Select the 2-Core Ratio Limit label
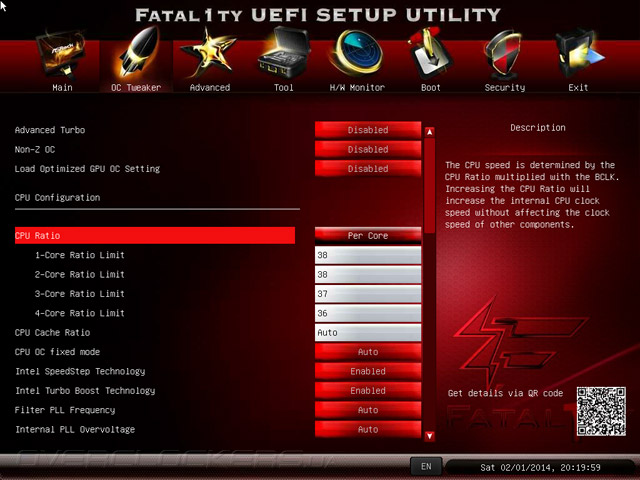 (x=80, y=274)
